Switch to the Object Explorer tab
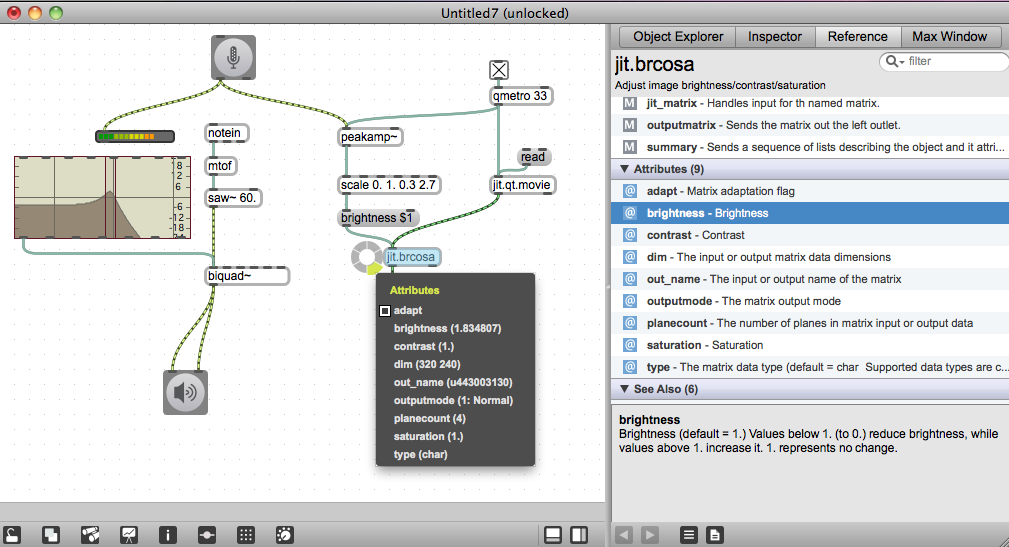The height and width of the screenshot is (547, 1009). pos(678,36)
